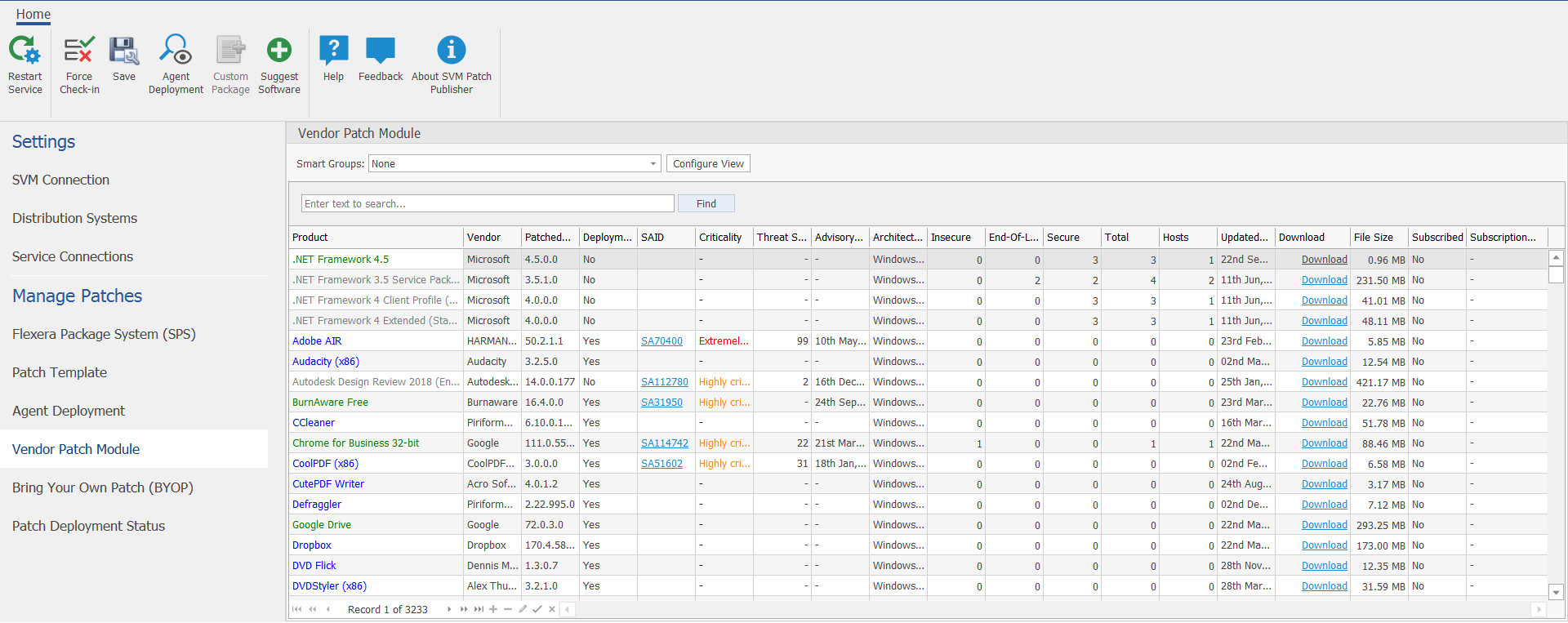Click the search text input field
Screen dimensions: 1568x623
[x=488, y=204]
